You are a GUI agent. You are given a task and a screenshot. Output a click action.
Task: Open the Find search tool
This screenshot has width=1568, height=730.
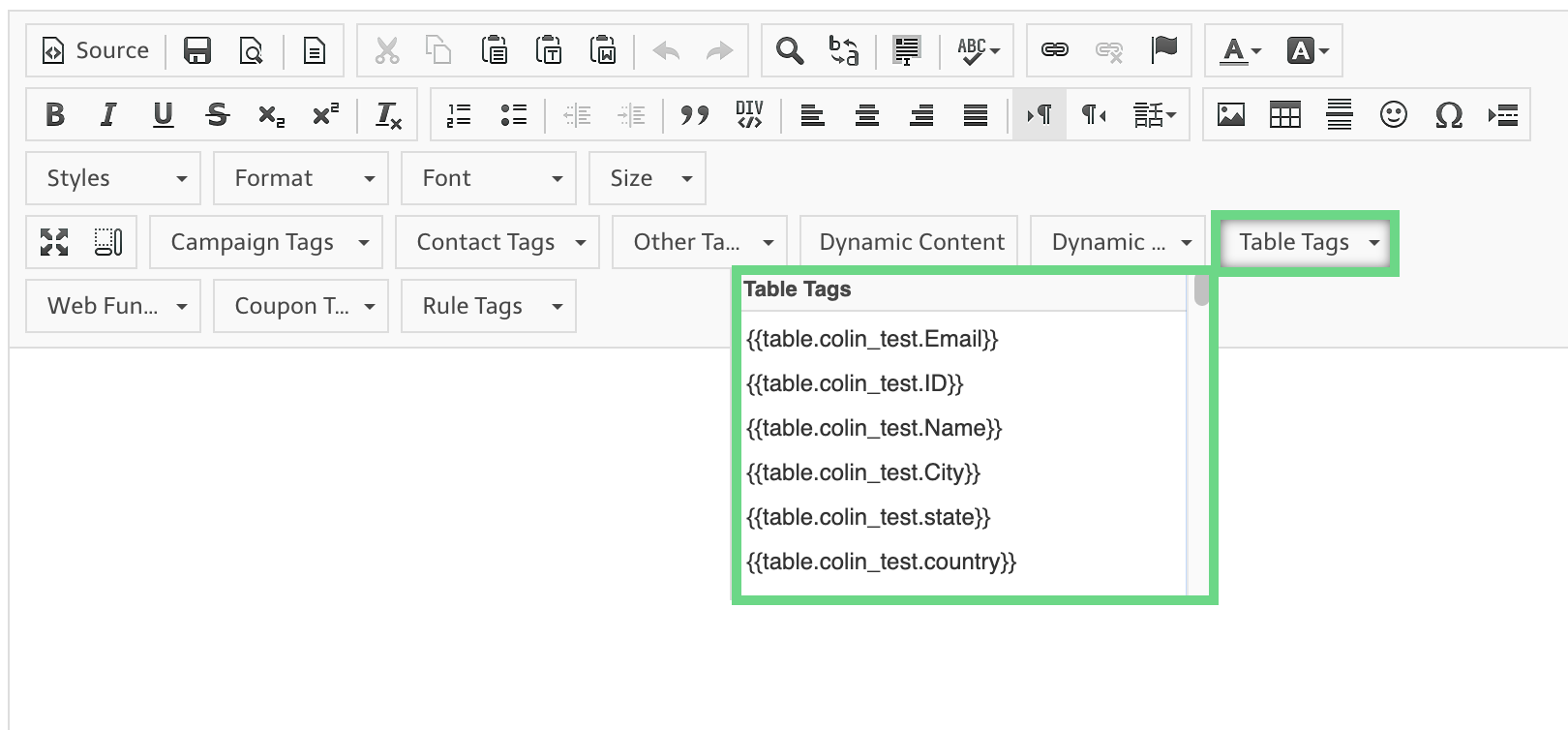point(790,50)
